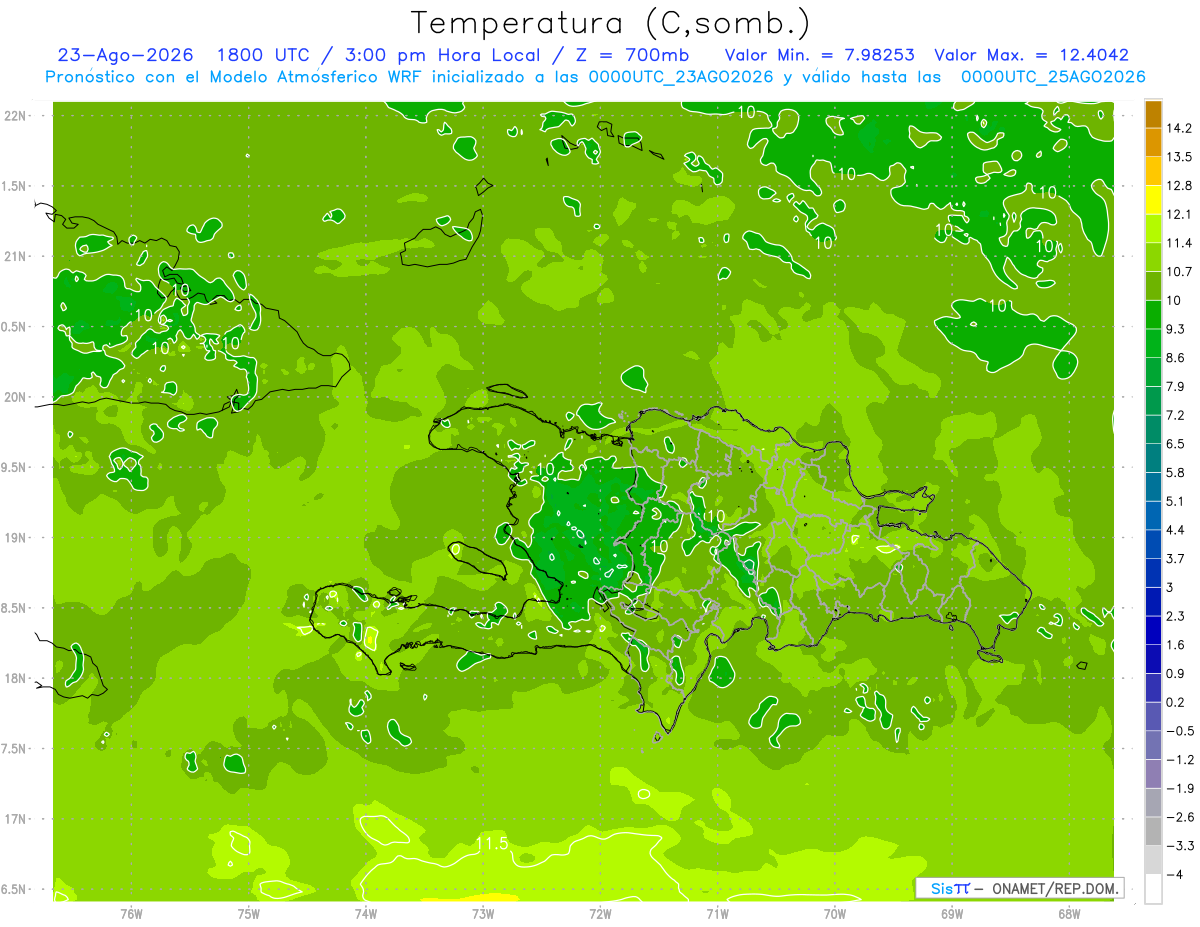1200x927 pixels.
Task: Click the "5.1" legend value
Action: (1175, 501)
